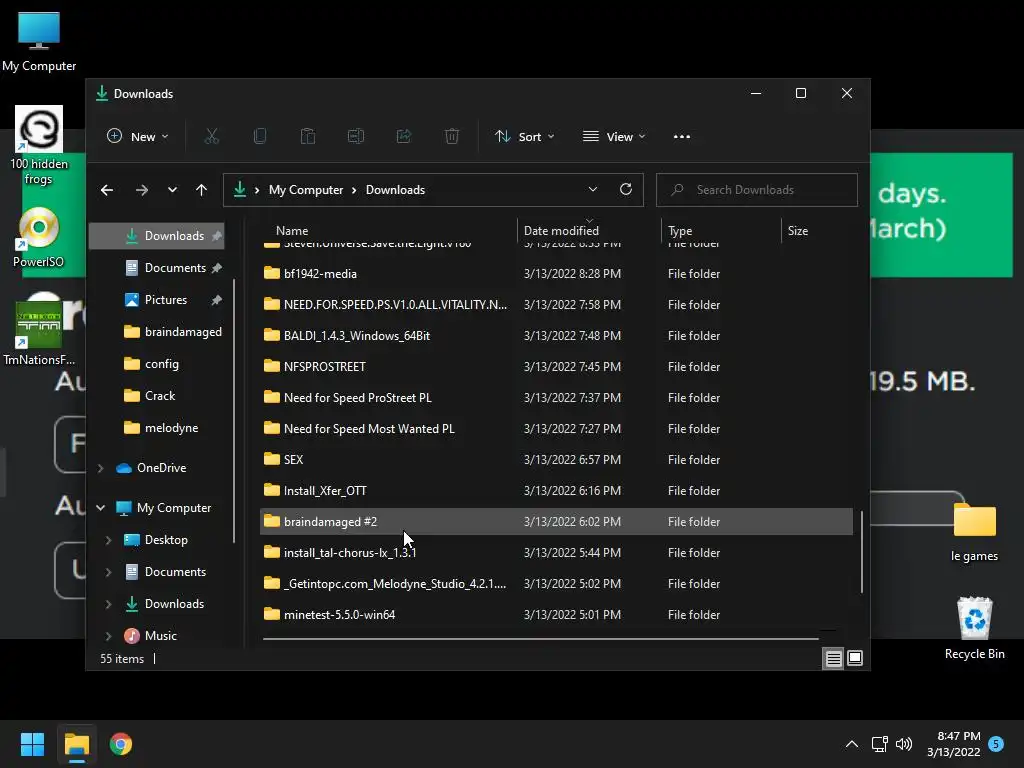The height and width of the screenshot is (768, 1024).
Task: Open volume control in system tray
Action: [904, 744]
